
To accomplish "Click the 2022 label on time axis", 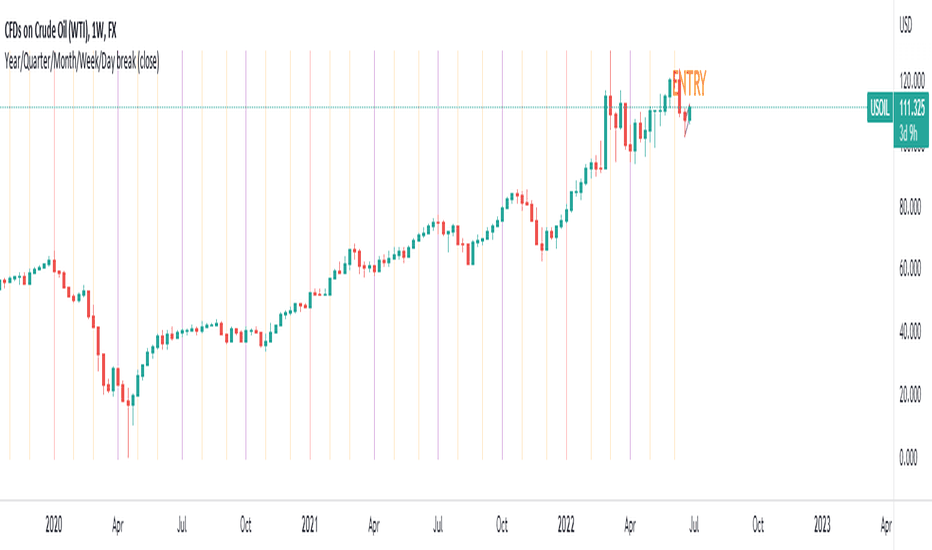I will click(x=565, y=525).
